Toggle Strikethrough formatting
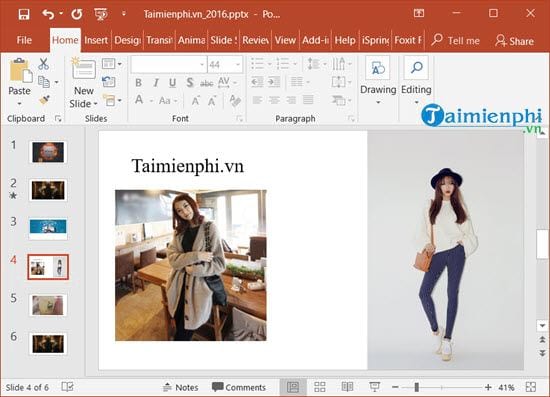This screenshot has width=550, height=397. click(207, 83)
